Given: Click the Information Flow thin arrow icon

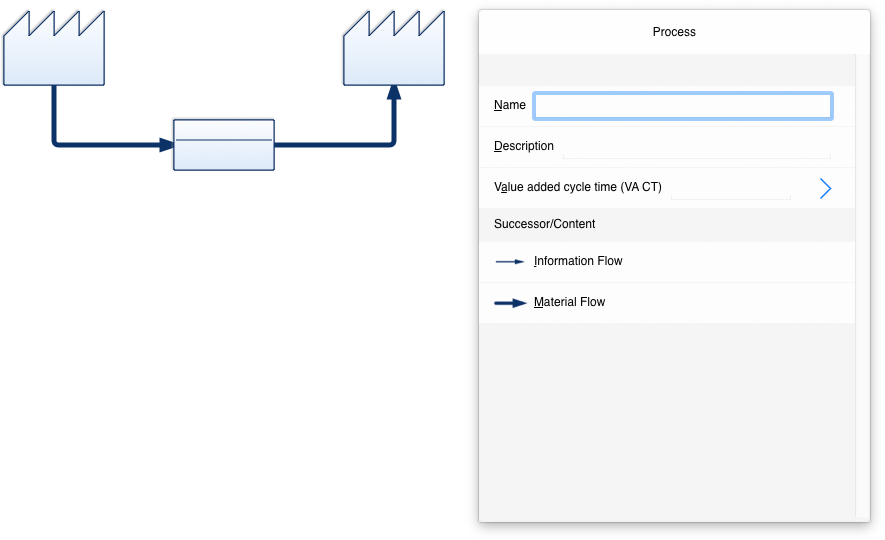Looking at the screenshot, I should tap(510, 262).
